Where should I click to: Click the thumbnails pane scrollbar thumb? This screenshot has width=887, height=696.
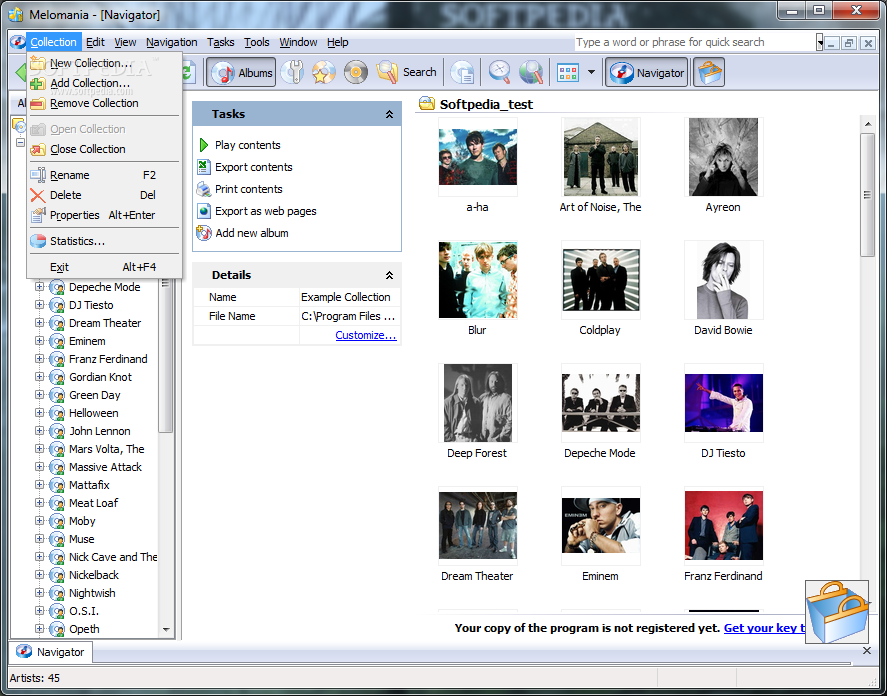point(868,195)
